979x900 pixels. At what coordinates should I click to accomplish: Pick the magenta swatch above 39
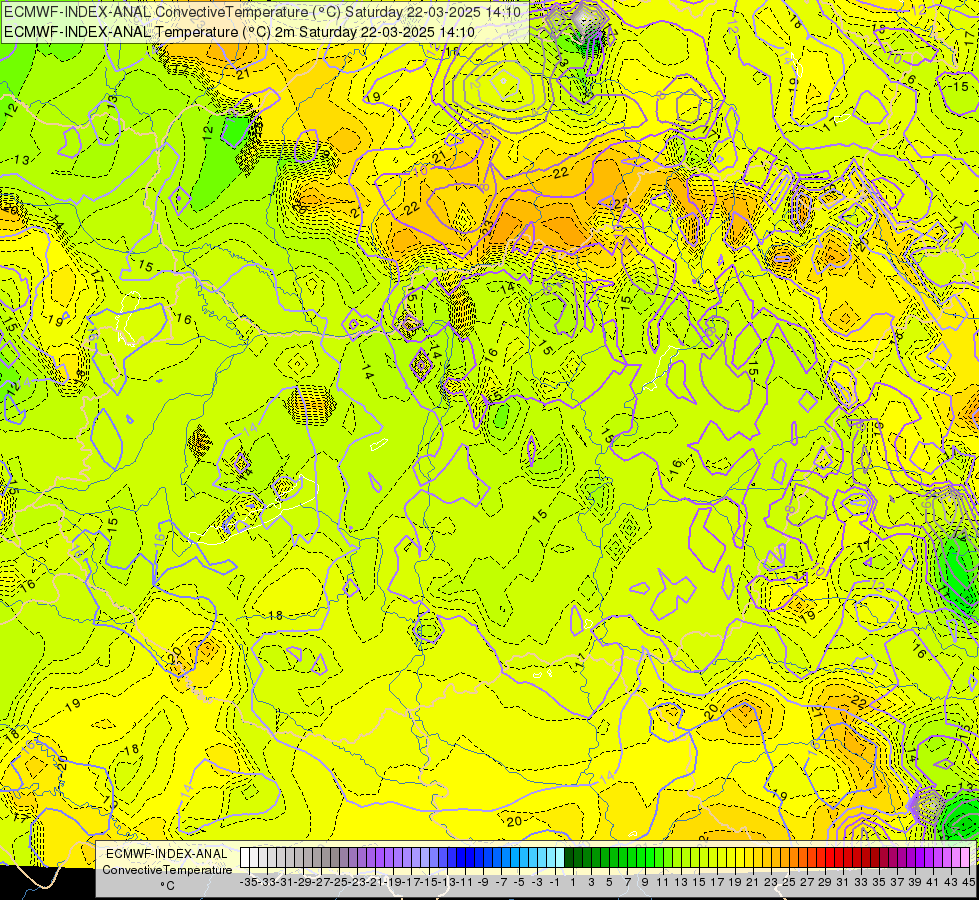coord(912,857)
